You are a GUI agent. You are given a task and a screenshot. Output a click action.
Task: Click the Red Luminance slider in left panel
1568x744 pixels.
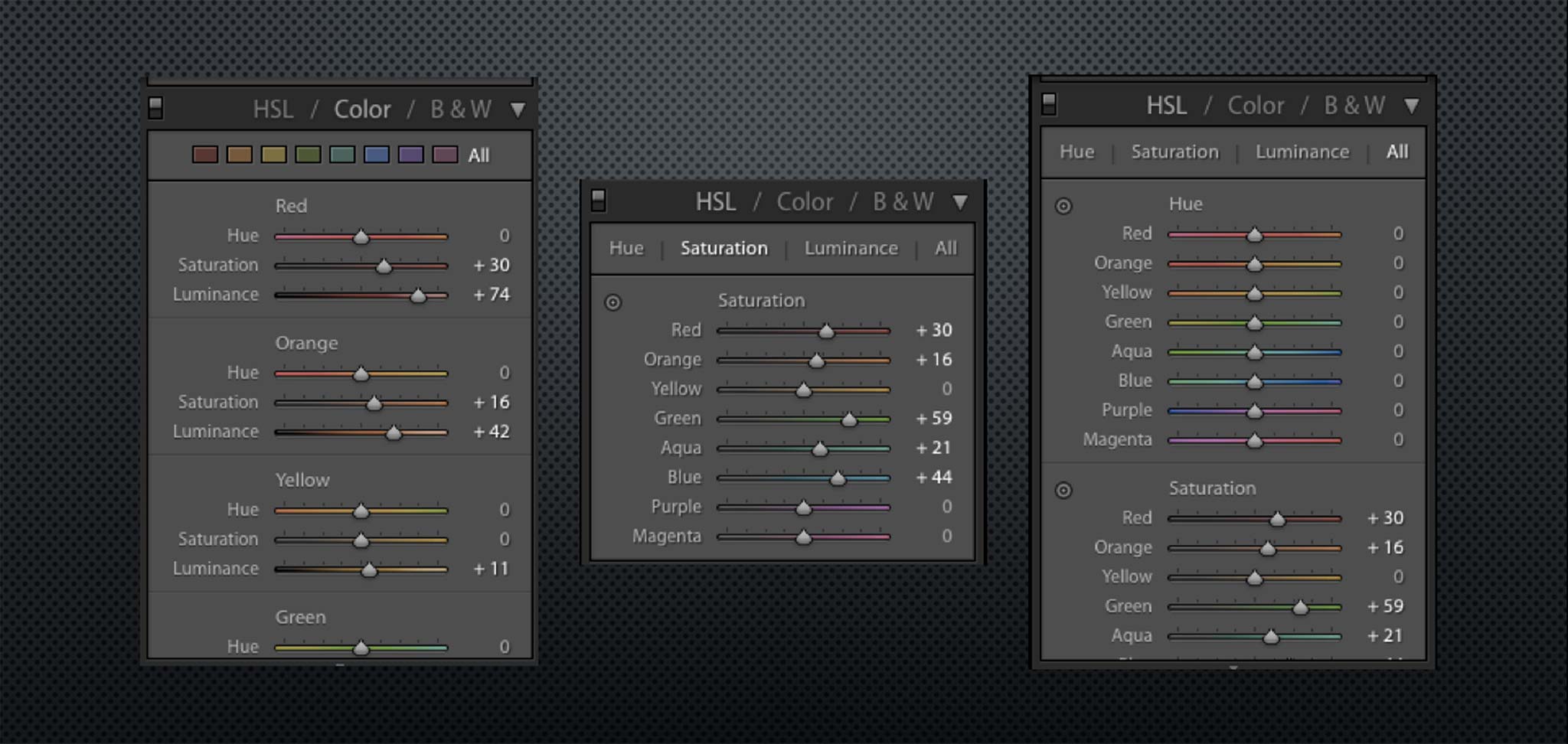pos(361,295)
